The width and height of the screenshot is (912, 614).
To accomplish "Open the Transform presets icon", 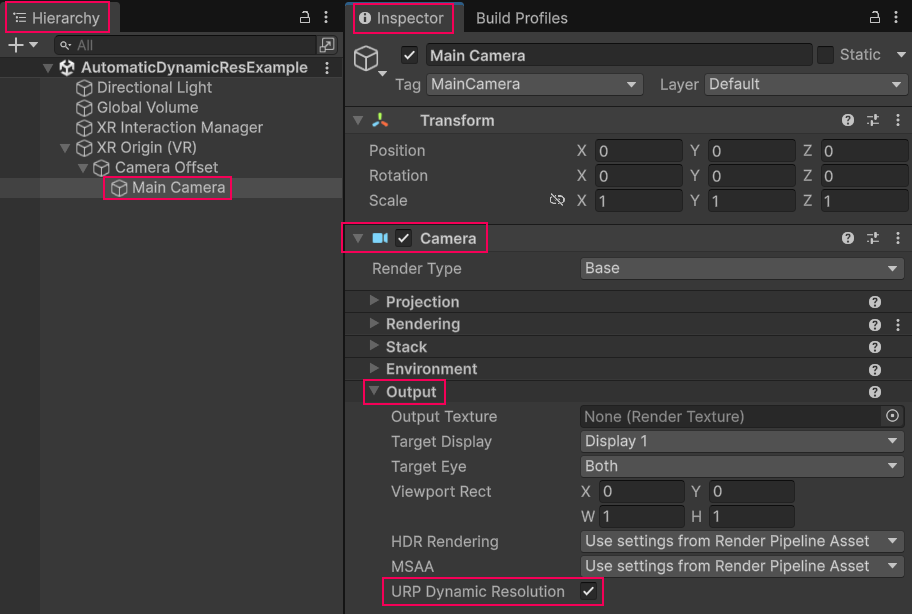I will pos(871,120).
